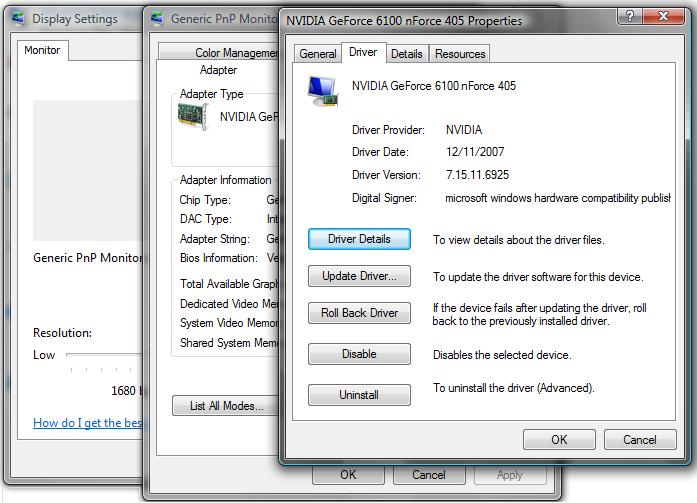The height and width of the screenshot is (503, 697).
Task: Click the Resolution slider track
Action: (104, 355)
